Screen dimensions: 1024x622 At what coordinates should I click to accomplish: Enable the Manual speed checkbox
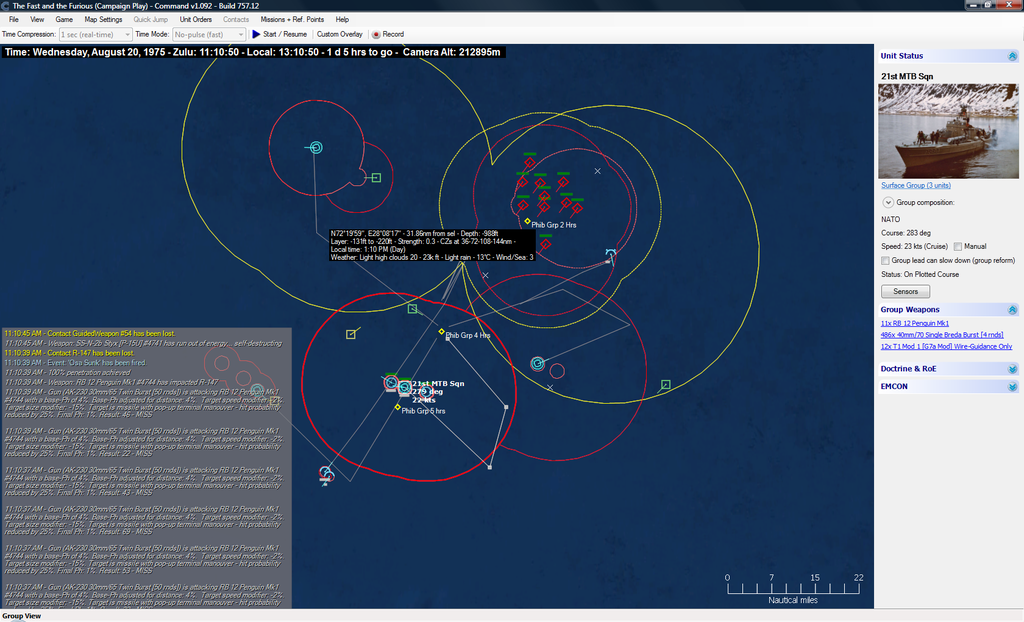[959, 246]
